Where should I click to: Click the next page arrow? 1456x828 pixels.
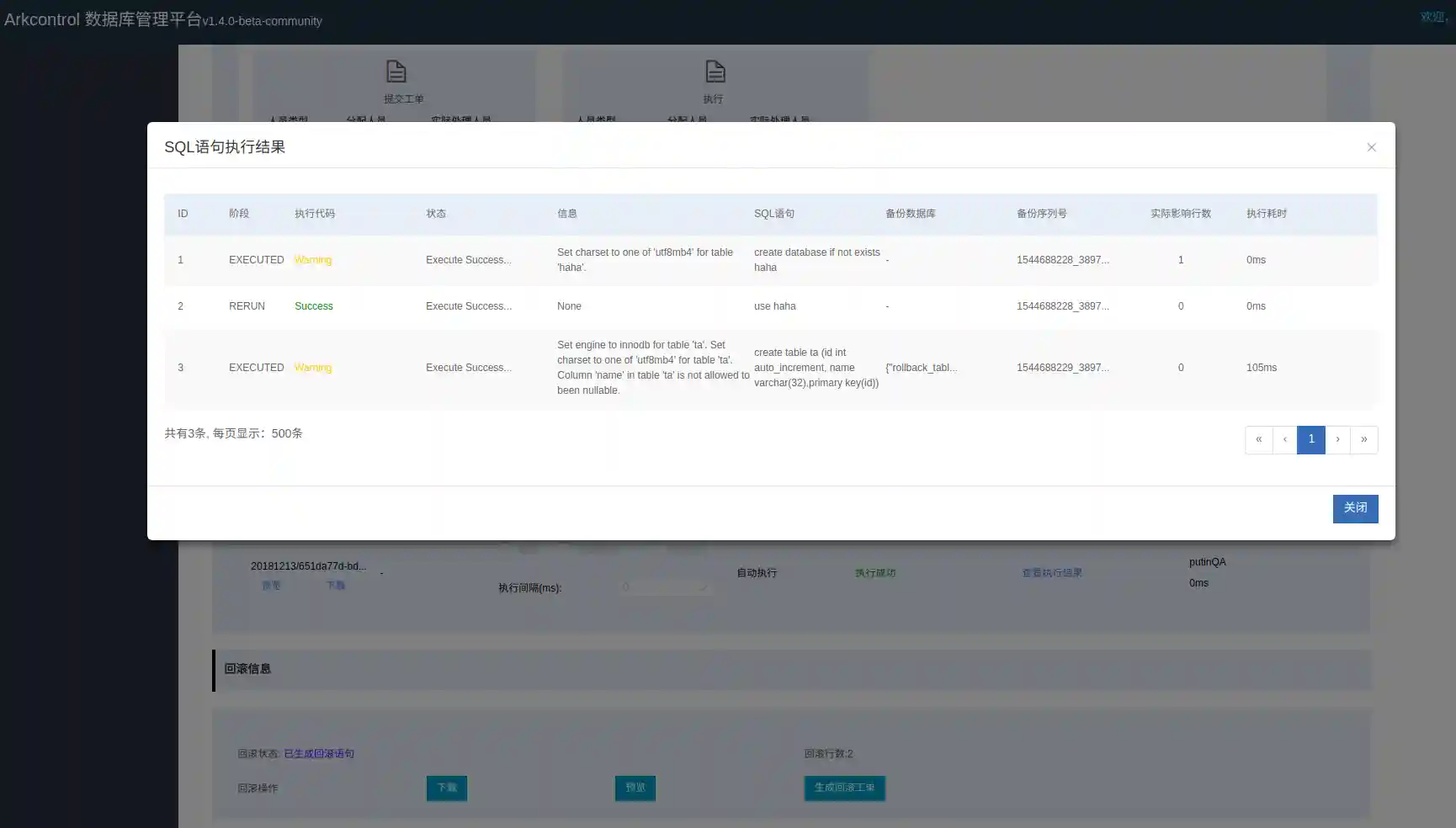[1337, 439]
